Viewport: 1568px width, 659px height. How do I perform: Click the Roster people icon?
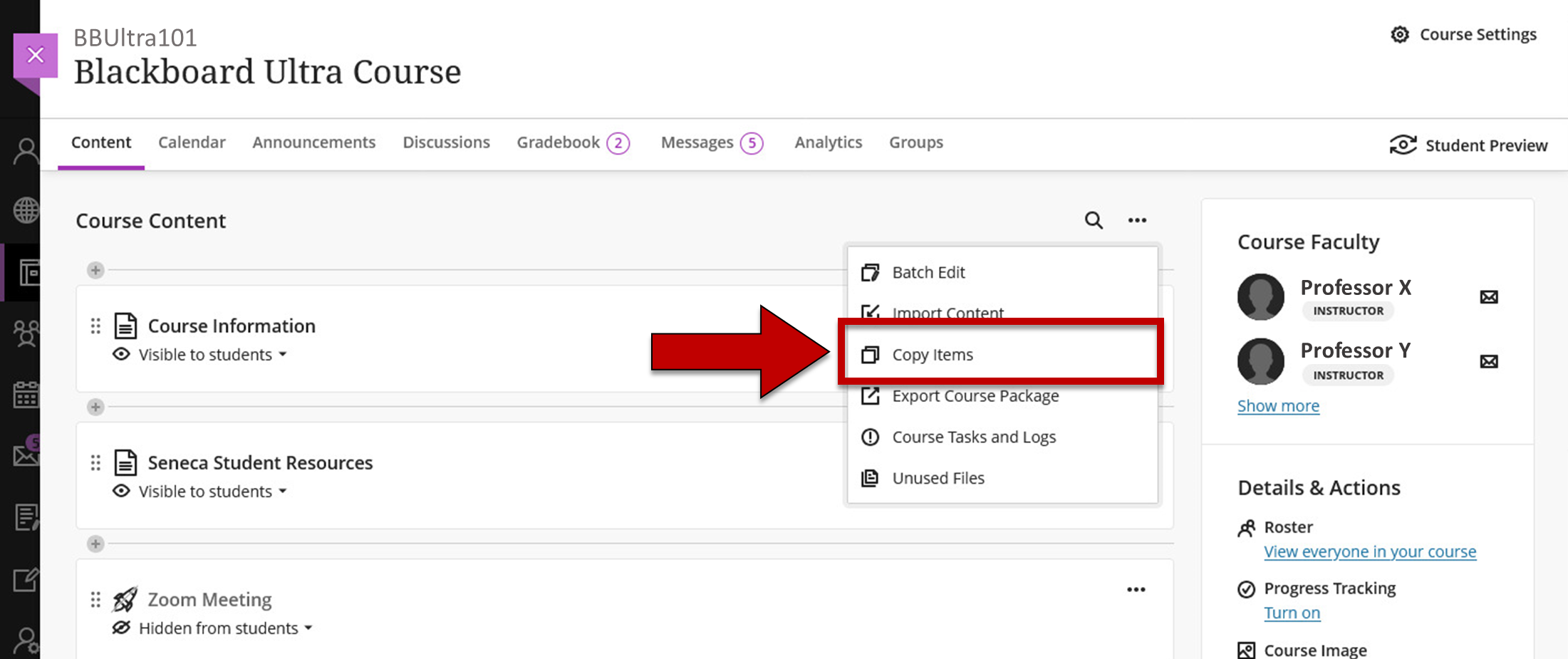[1246, 528]
